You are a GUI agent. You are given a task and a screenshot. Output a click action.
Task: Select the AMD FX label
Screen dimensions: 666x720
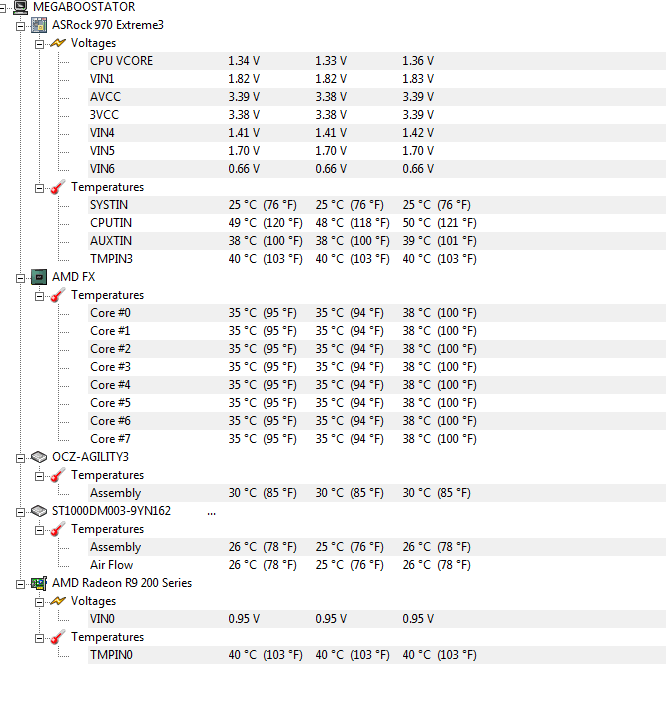point(73,277)
